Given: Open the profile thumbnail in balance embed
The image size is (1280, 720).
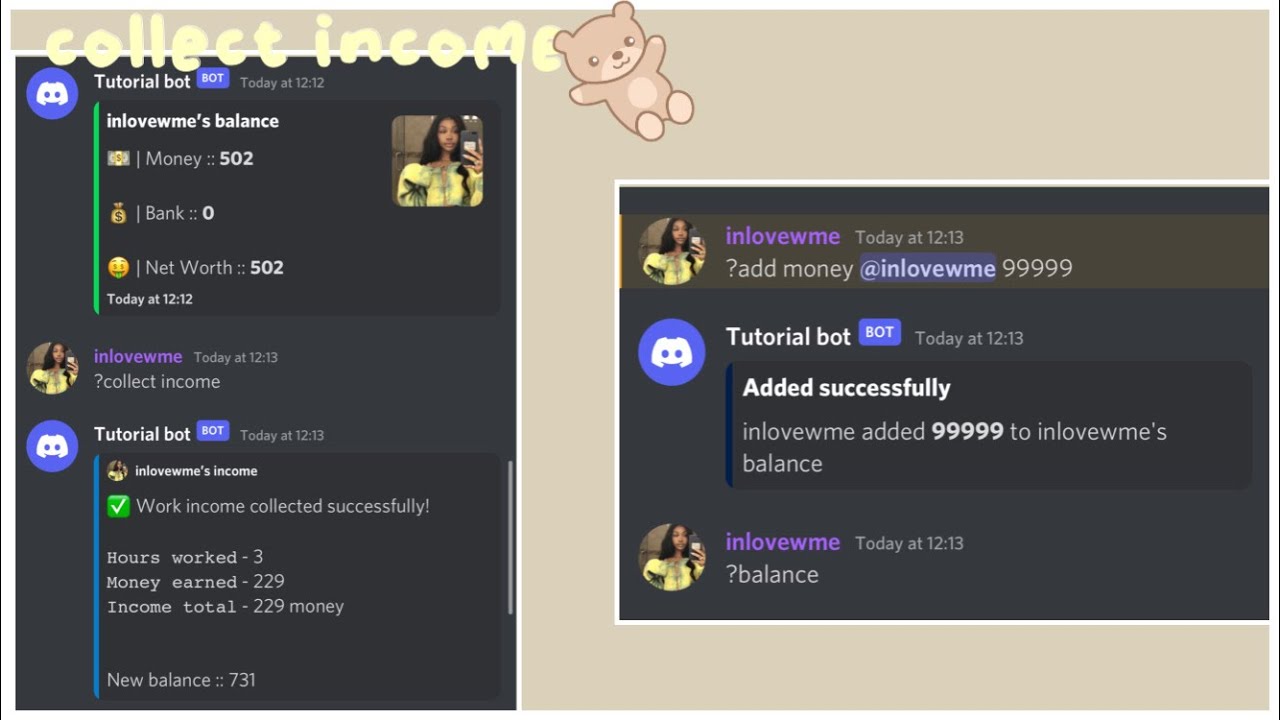Looking at the screenshot, I should click(437, 161).
